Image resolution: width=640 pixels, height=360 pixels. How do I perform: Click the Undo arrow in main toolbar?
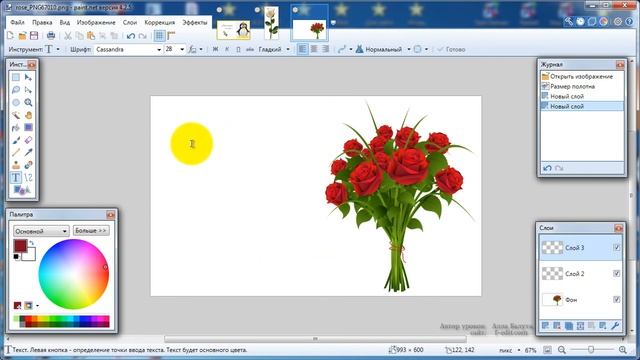coord(131,36)
